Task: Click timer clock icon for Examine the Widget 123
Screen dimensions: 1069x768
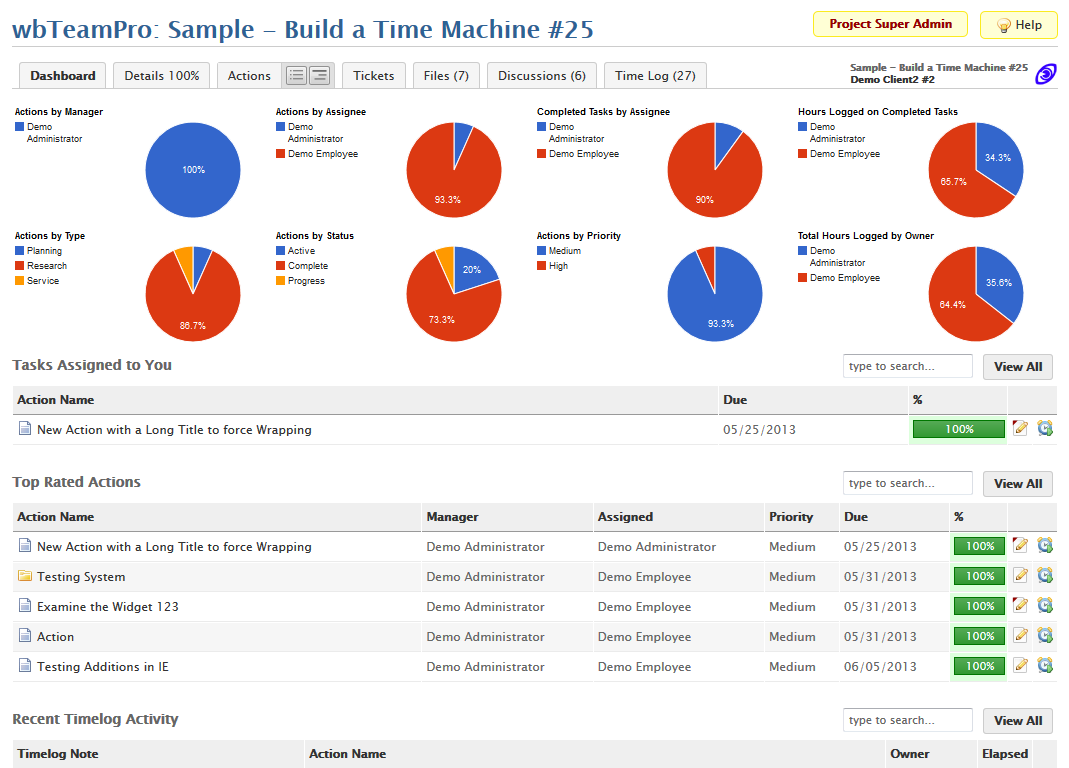Action: click(1045, 606)
